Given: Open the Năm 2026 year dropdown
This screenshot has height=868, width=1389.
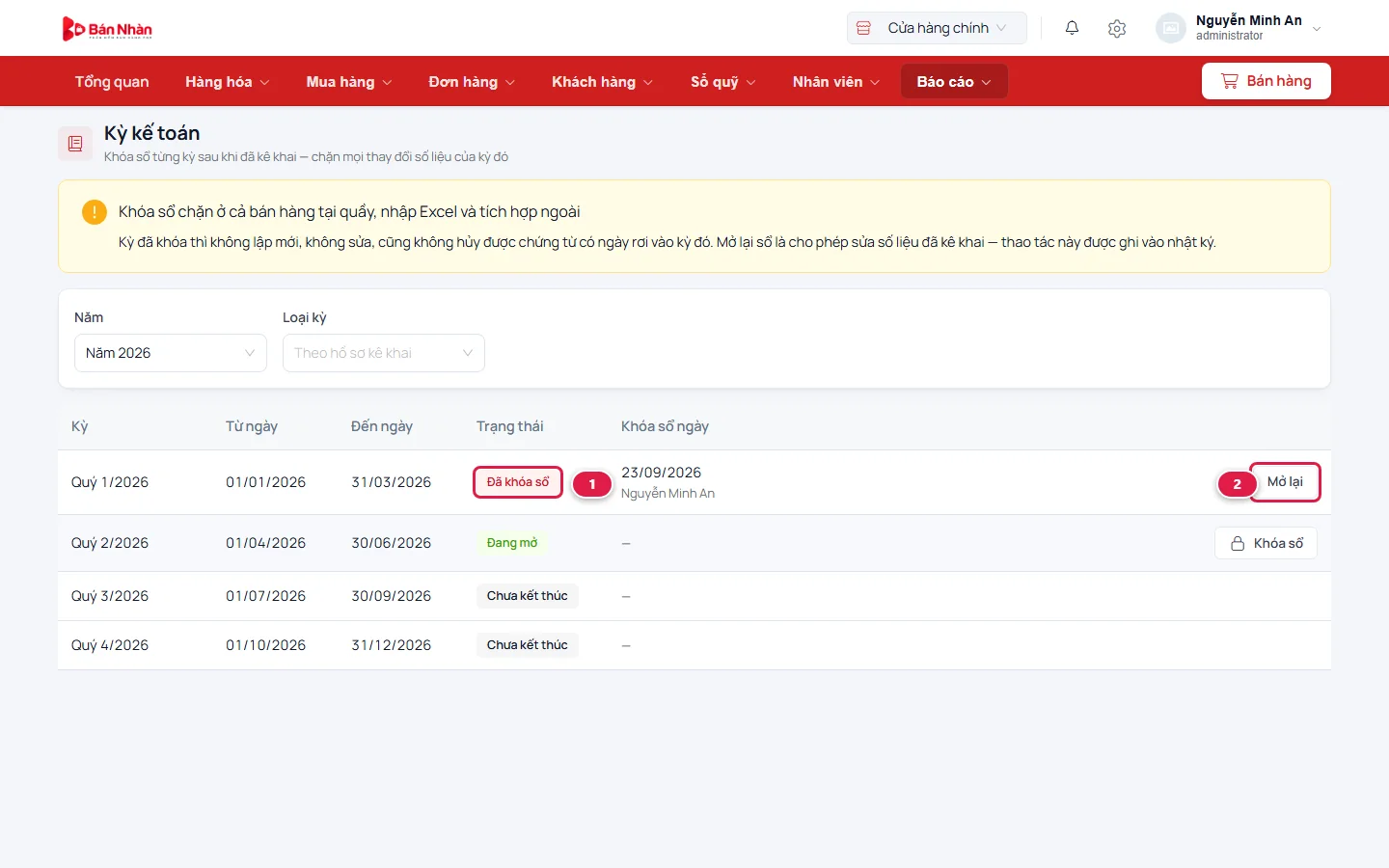Looking at the screenshot, I should (x=171, y=353).
